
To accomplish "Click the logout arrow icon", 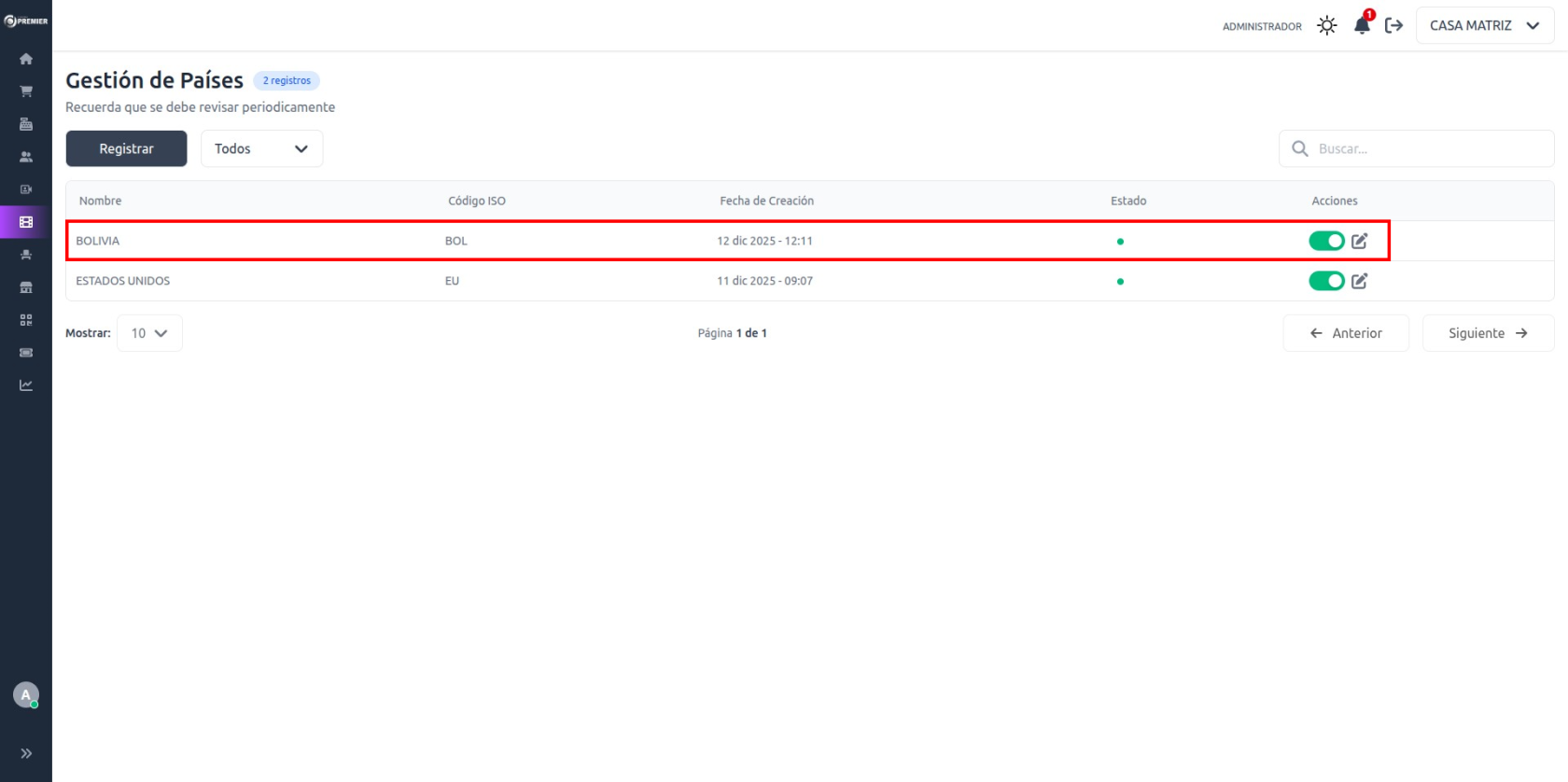I will click(1393, 26).
